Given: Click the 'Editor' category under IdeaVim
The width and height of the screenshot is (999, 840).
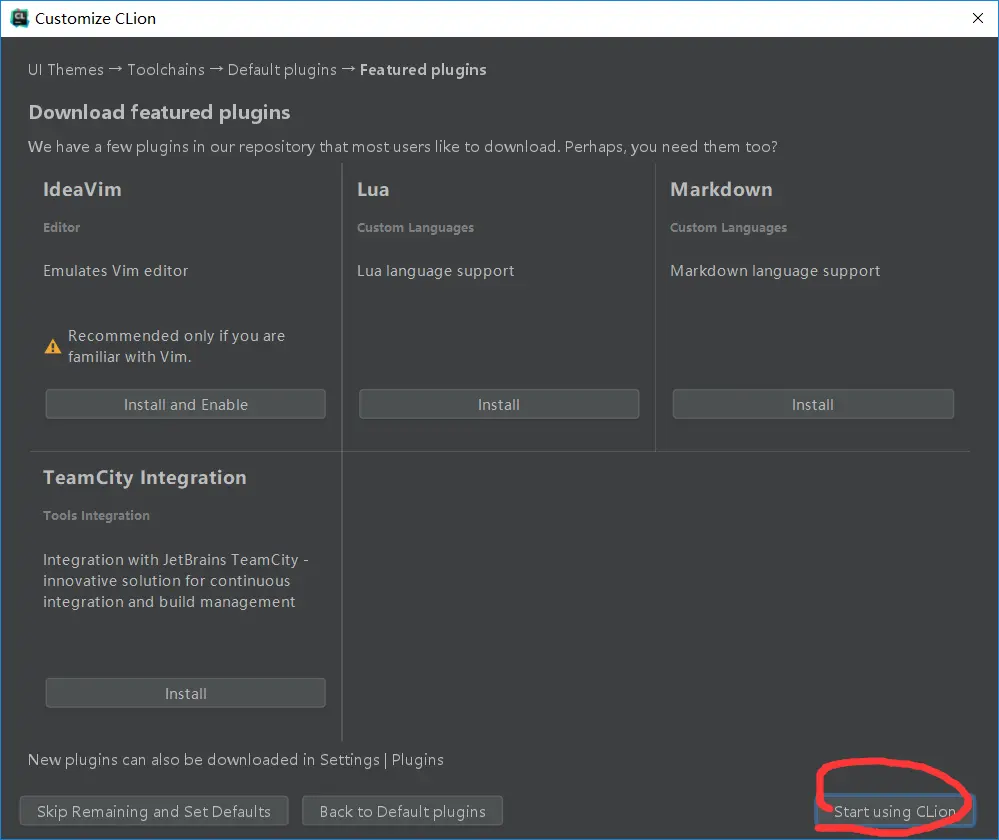Looking at the screenshot, I should 62,228.
